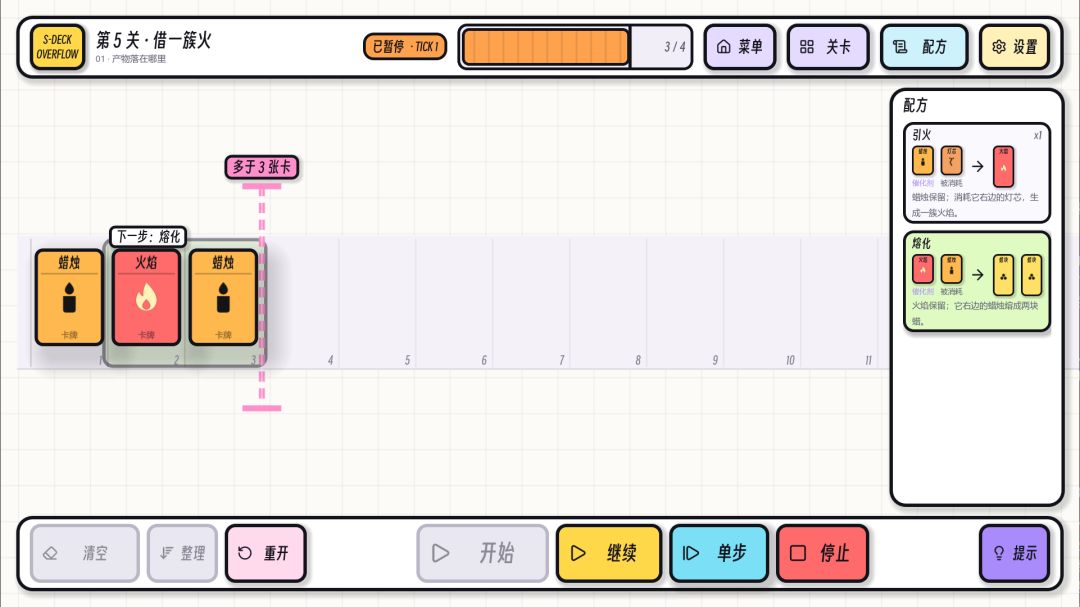This screenshot has height=607, width=1080.
Task: Click the step-forward icon in 单步
Action: (691, 553)
